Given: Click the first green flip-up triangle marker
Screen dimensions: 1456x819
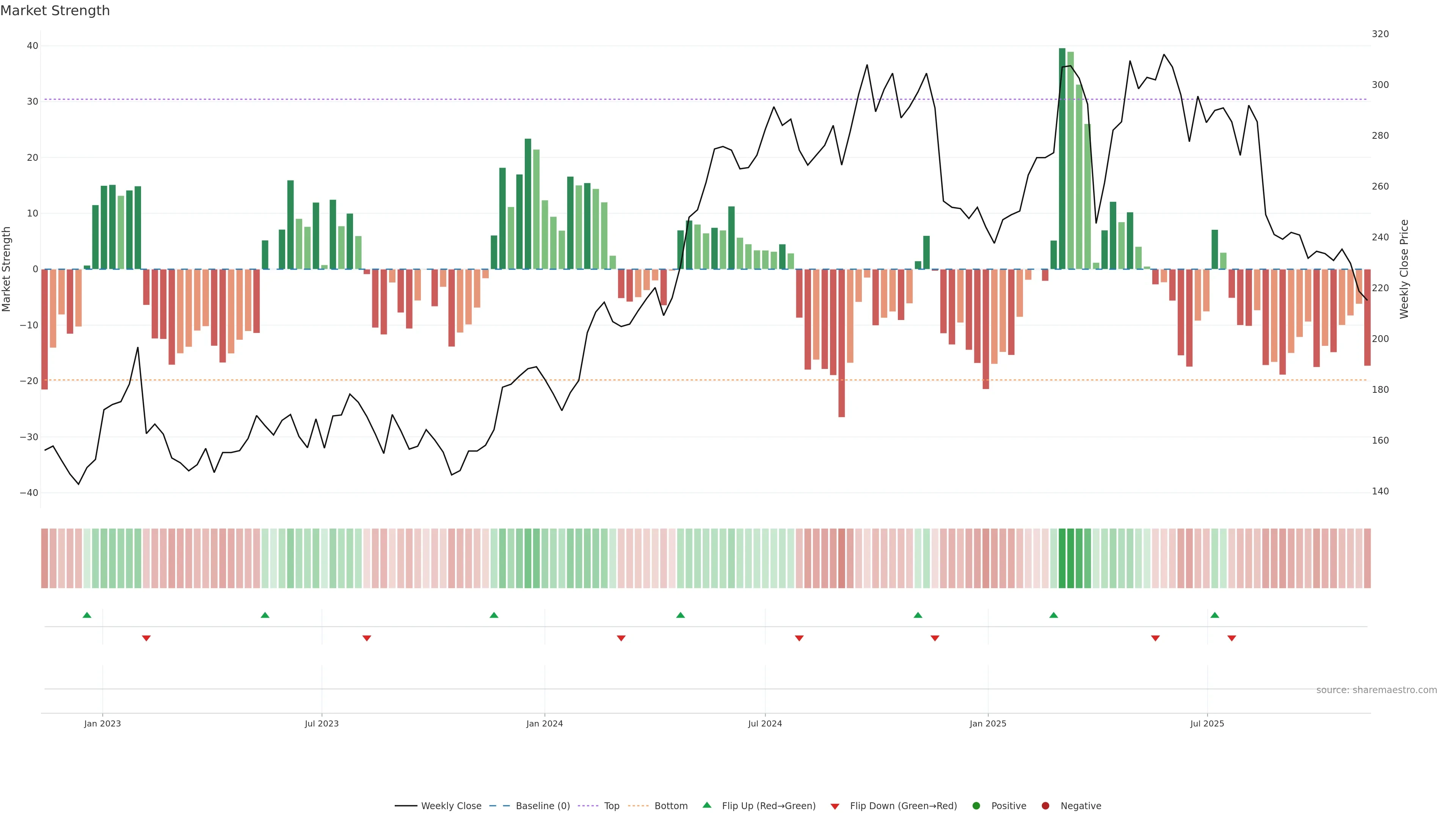Looking at the screenshot, I should 86,615.
